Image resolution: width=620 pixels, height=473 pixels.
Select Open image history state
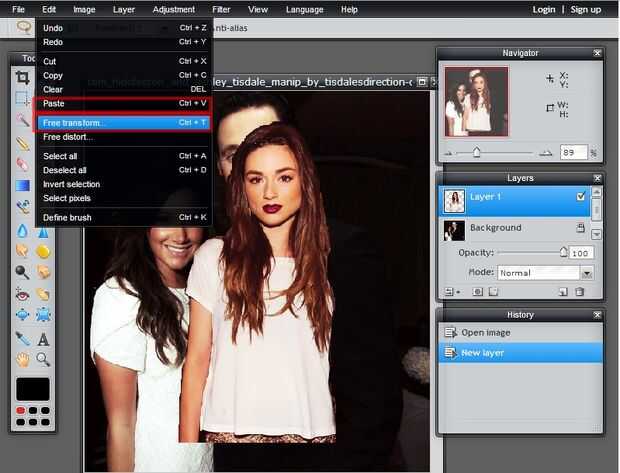point(520,333)
